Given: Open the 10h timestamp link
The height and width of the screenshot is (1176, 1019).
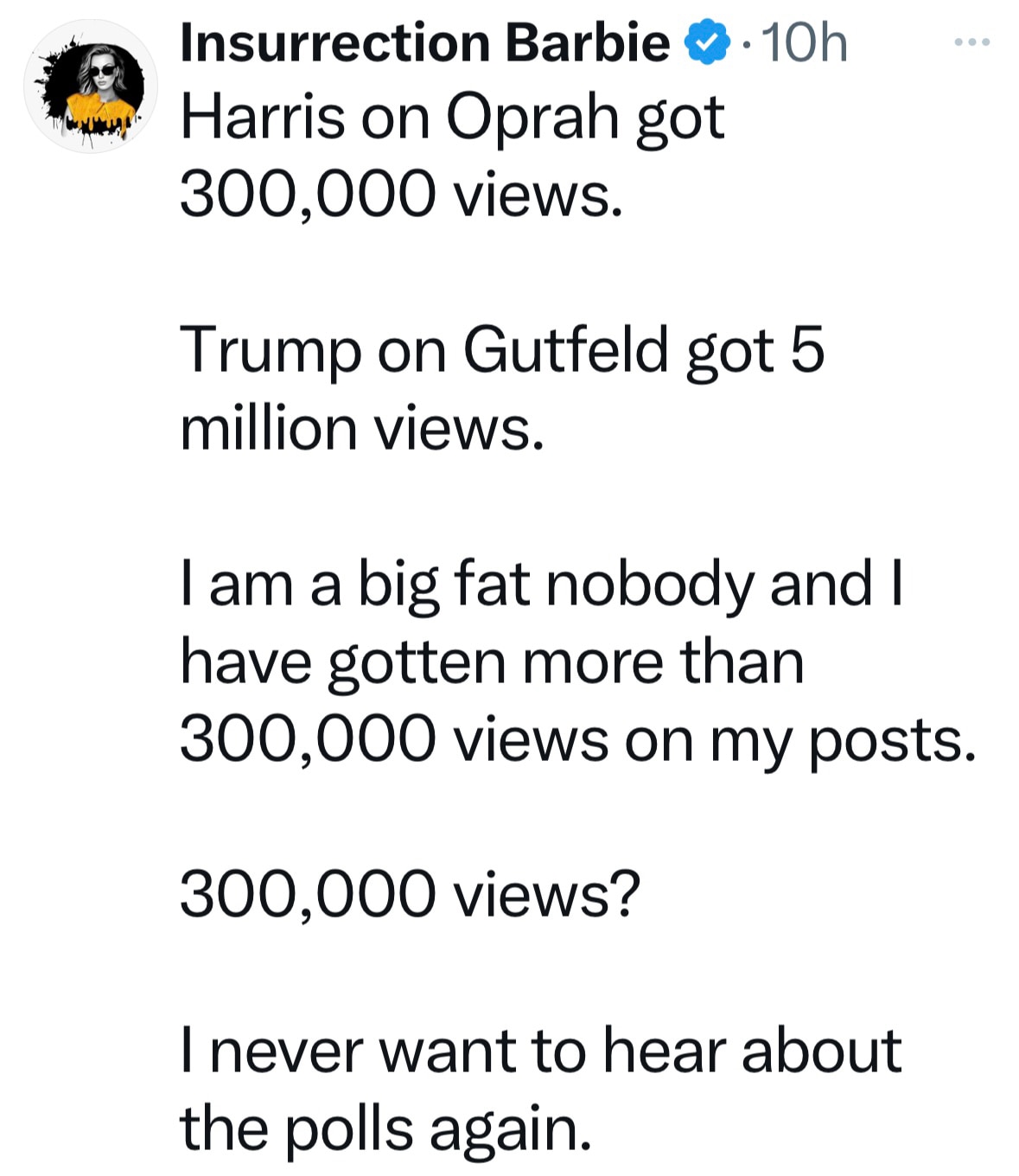Looking at the screenshot, I should (x=805, y=43).
